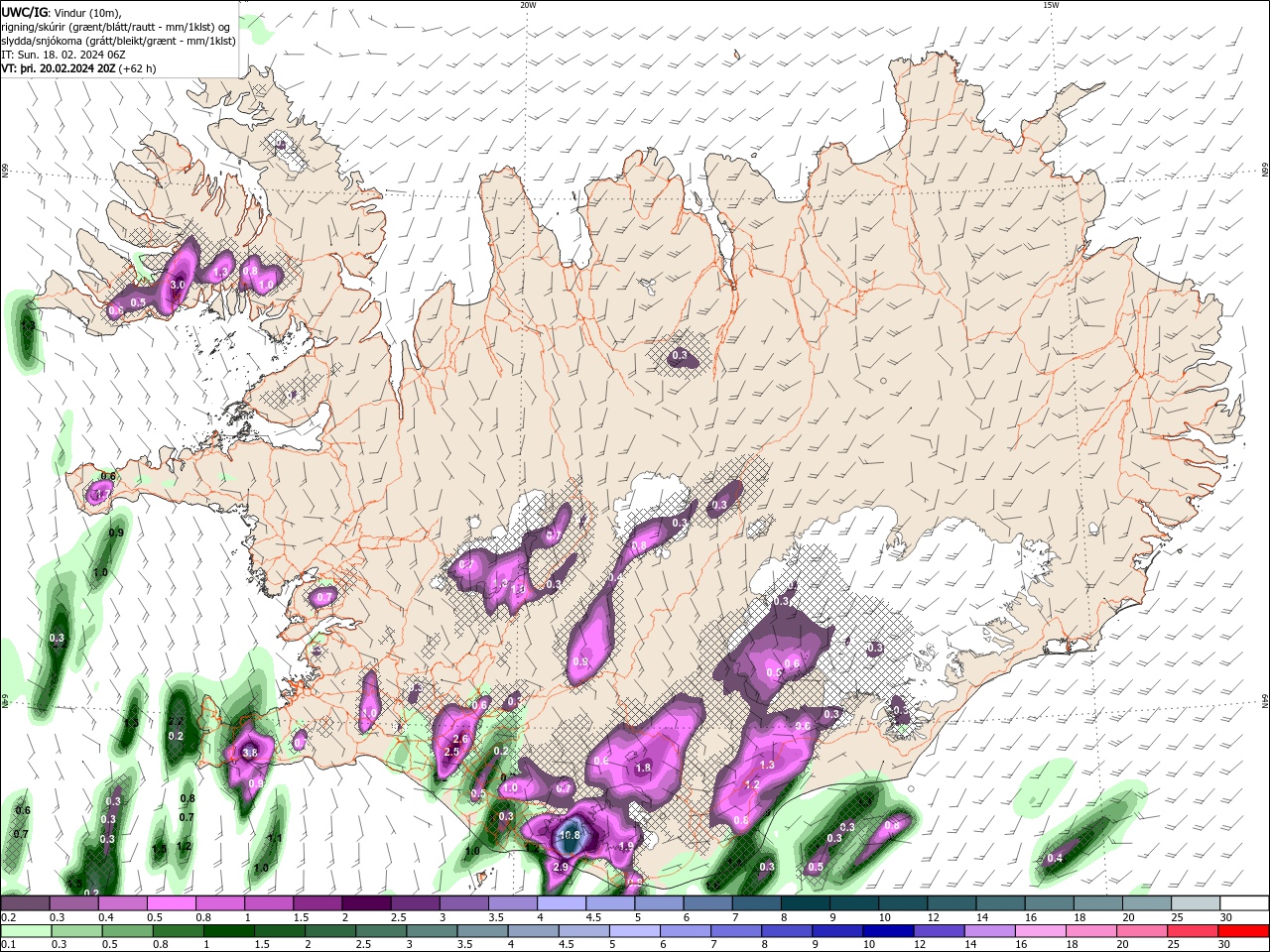Click the snow legend swatch labeled 0.2

click(x=25, y=903)
